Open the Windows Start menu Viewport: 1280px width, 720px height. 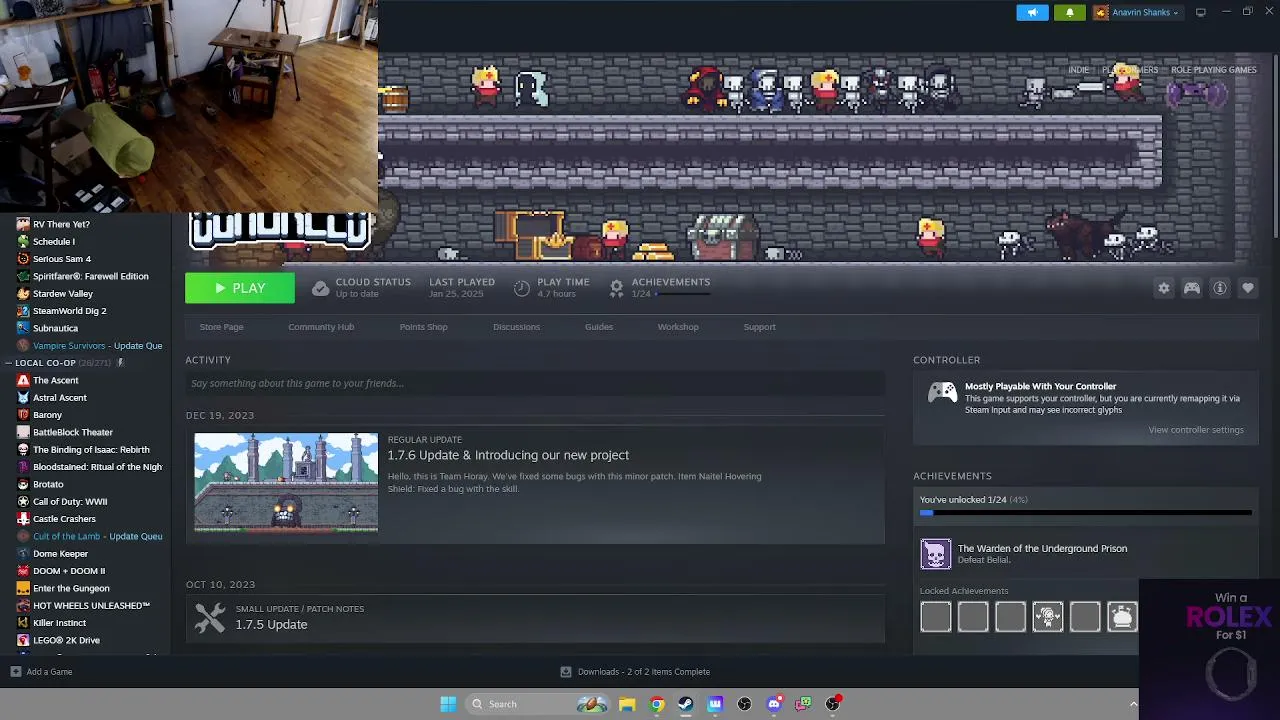(449, 704)
